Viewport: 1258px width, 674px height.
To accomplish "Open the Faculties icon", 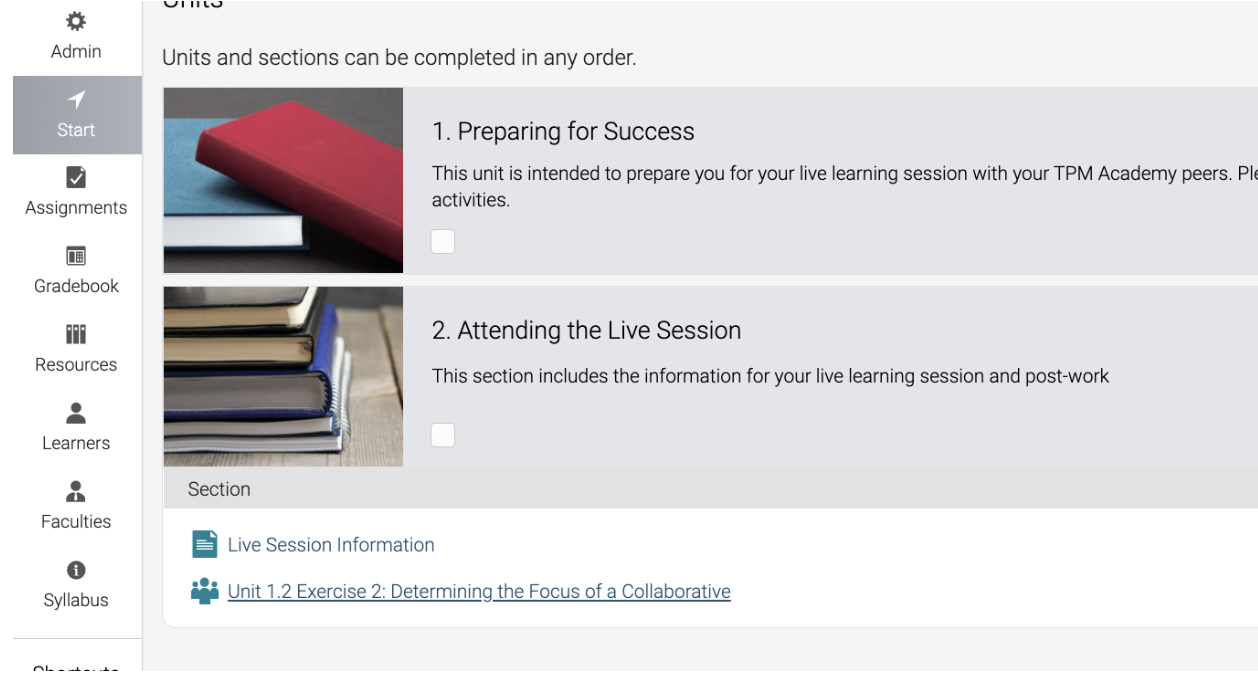I will 76,491.
